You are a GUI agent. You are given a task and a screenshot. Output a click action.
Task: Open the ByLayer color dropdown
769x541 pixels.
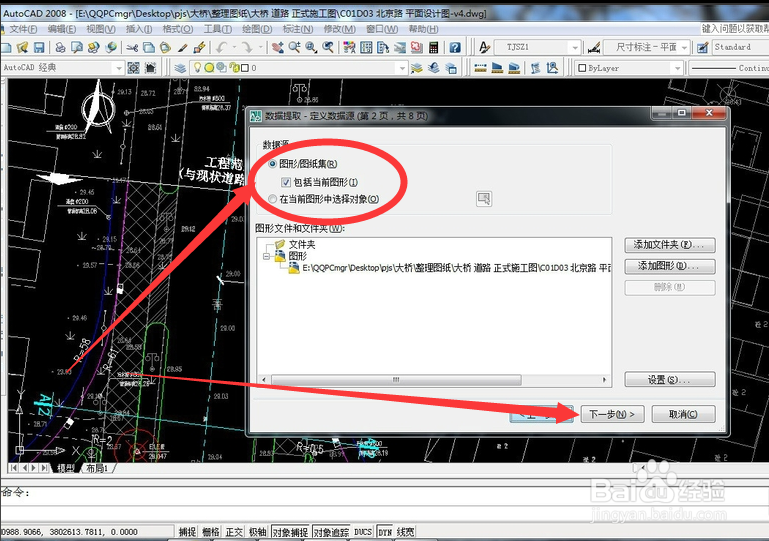677,68
